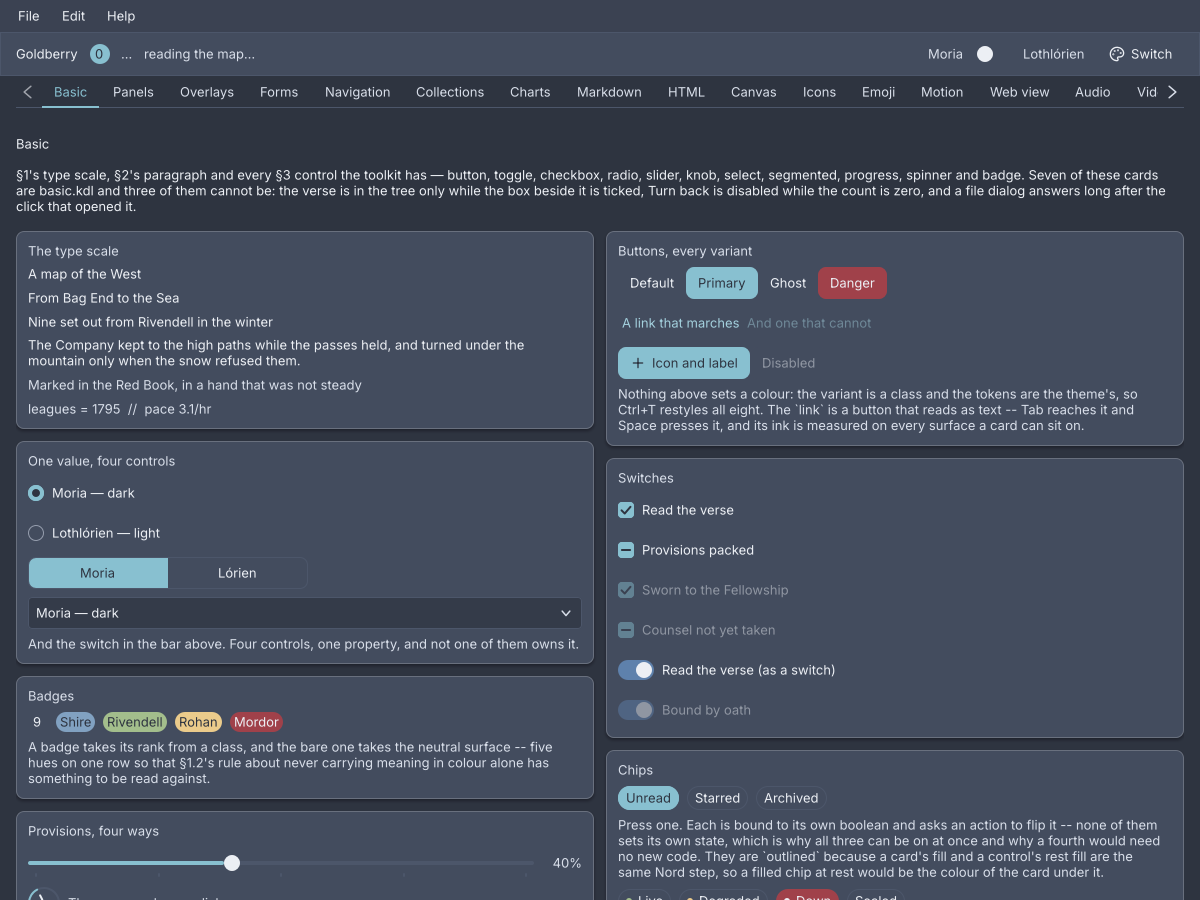Open the Charts tab
1200x900 pixels.
[x=530, y=92]
